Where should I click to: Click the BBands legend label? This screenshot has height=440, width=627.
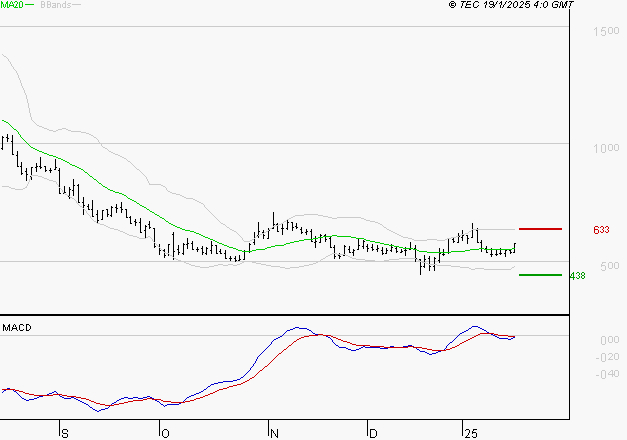point(56,5)
